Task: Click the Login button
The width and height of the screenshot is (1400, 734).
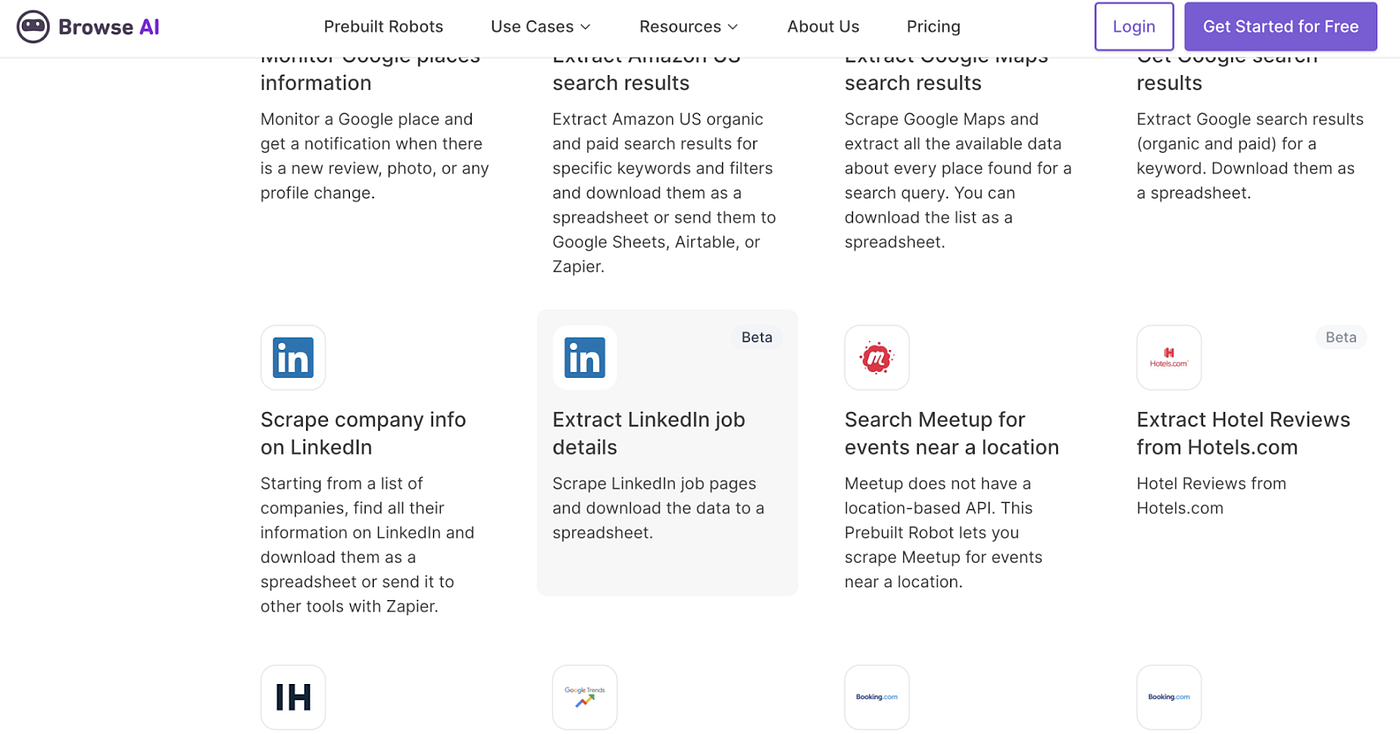Action: (1134, 27)
